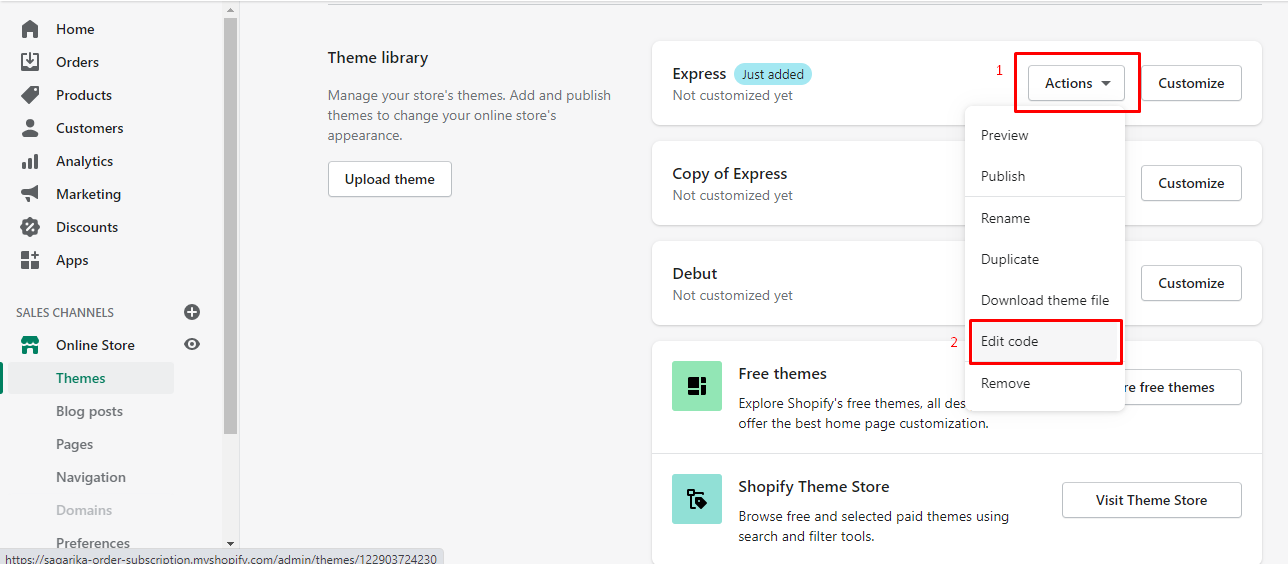Click the Shopify Theme Store heading
The image size is (1288, 564).
[814, 487]
